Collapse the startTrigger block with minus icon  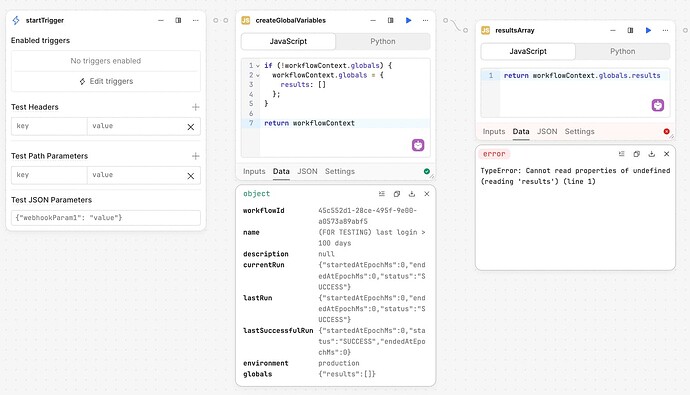click(161, 20)
